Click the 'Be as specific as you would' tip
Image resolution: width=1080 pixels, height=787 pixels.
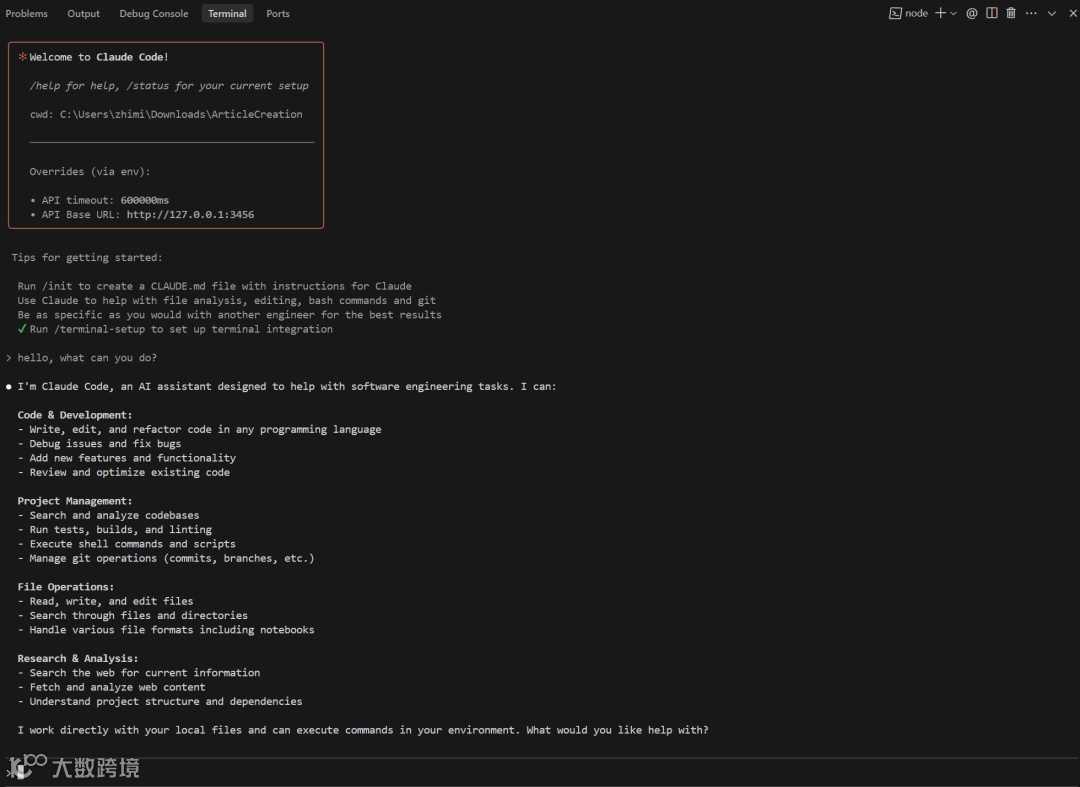click(x=229, y=315)
